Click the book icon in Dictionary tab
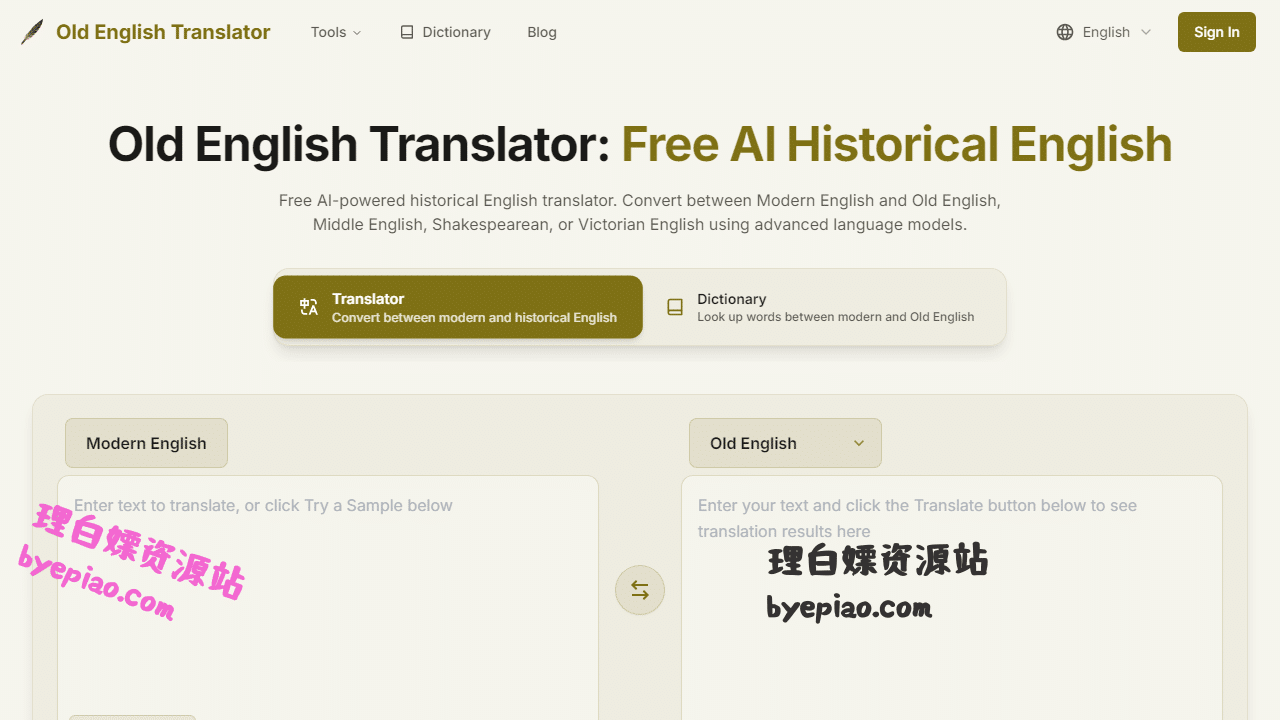The image size is (1280, 720). click(675, 307)
